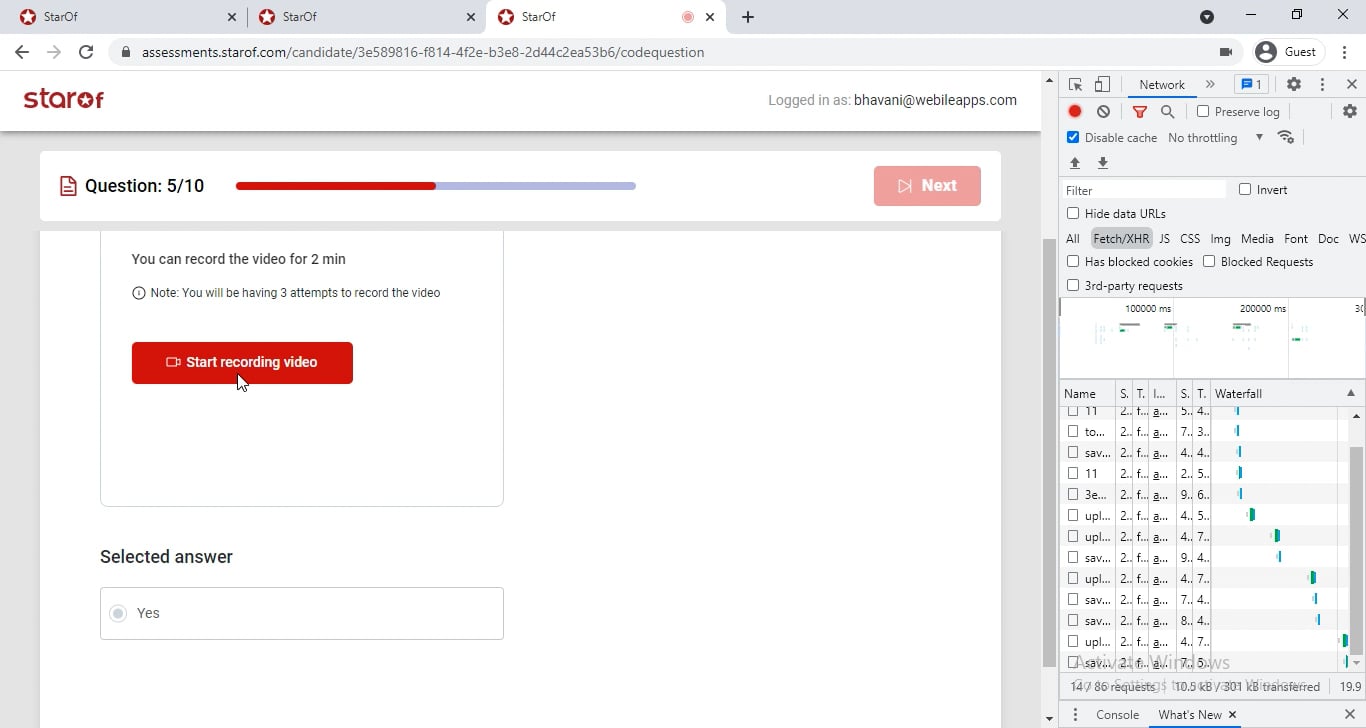
Task: Click the Start recording video button
Action: pyautogui.click(x=242, y=363)
